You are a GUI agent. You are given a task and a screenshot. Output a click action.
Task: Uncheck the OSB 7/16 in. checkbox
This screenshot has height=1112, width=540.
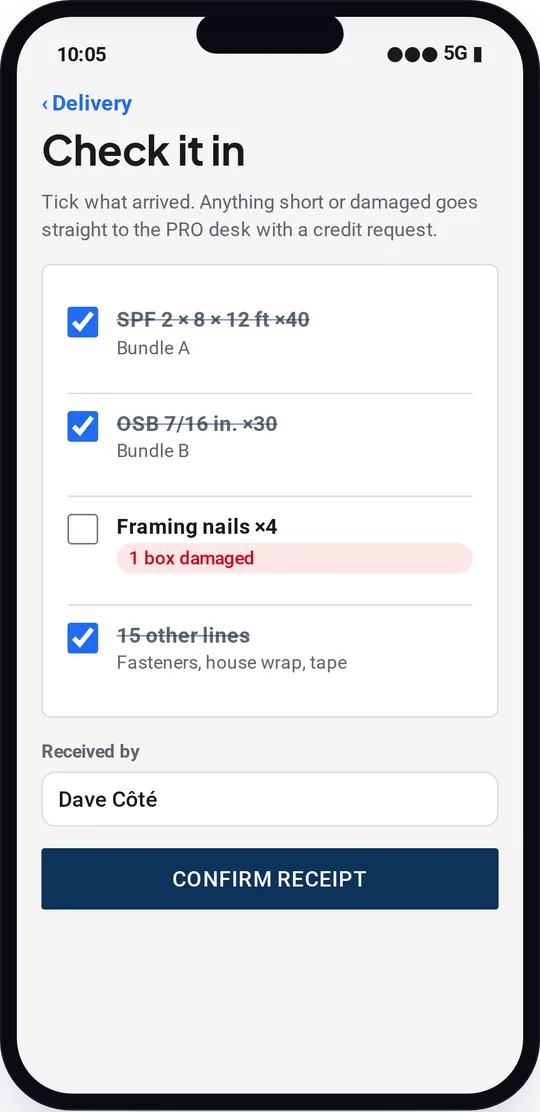coord(82,426)
